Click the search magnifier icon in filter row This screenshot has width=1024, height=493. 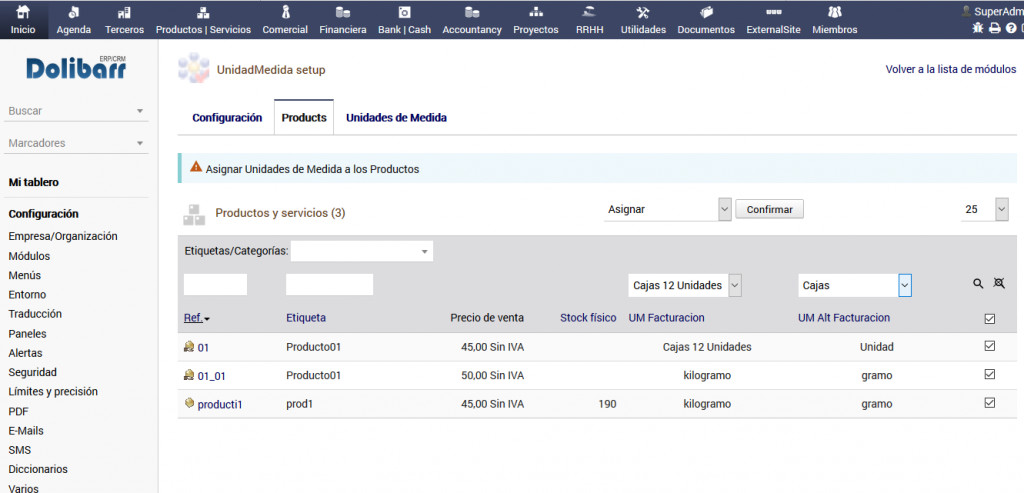tap(978, 283)
